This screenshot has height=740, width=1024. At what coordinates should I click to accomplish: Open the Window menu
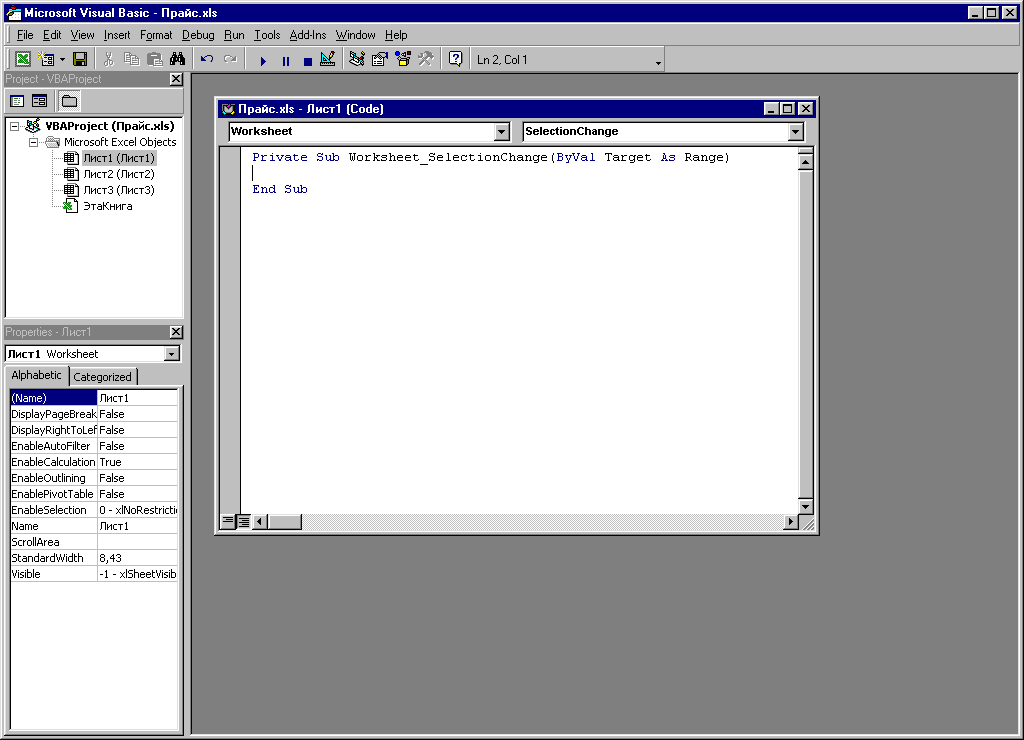355,35
